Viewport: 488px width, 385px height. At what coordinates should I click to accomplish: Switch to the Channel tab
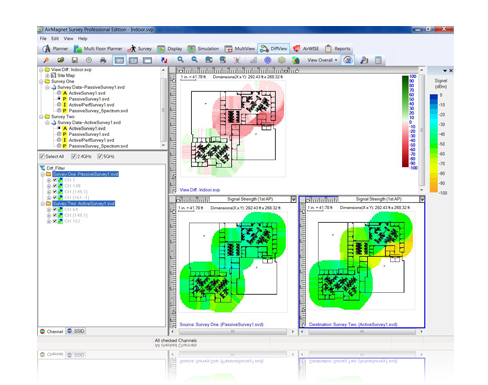(x=52, y=331)
